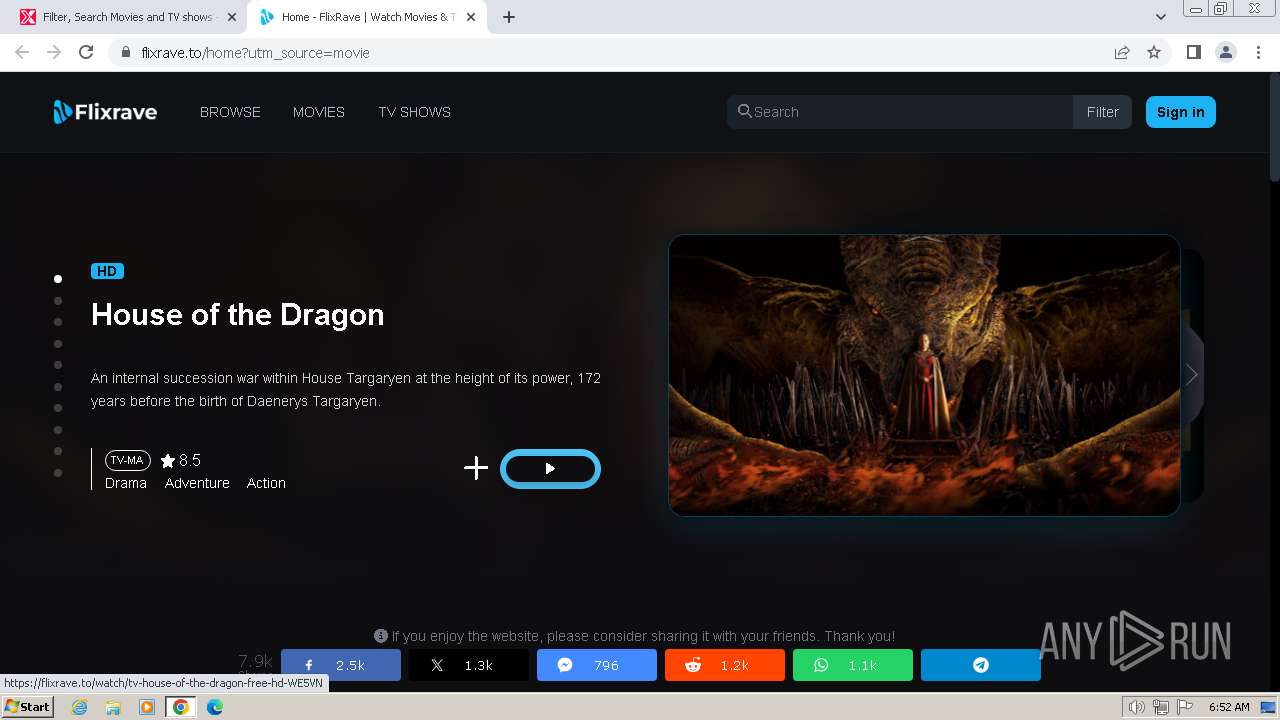The image size is (1280, 720).
Task: Share on Telegram button
Action: (x=981, y=665)
